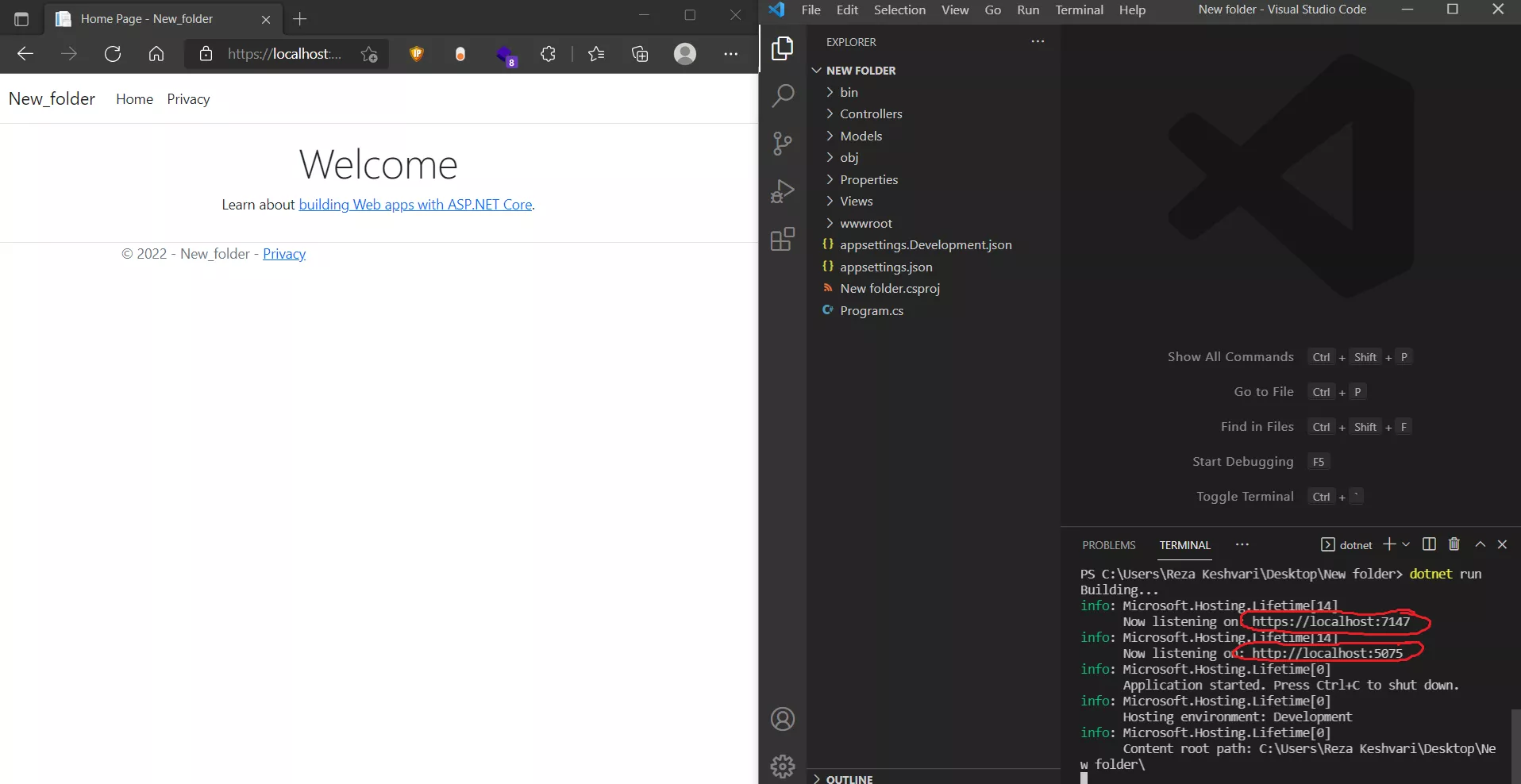Open browser favorites list

(597, 54)
